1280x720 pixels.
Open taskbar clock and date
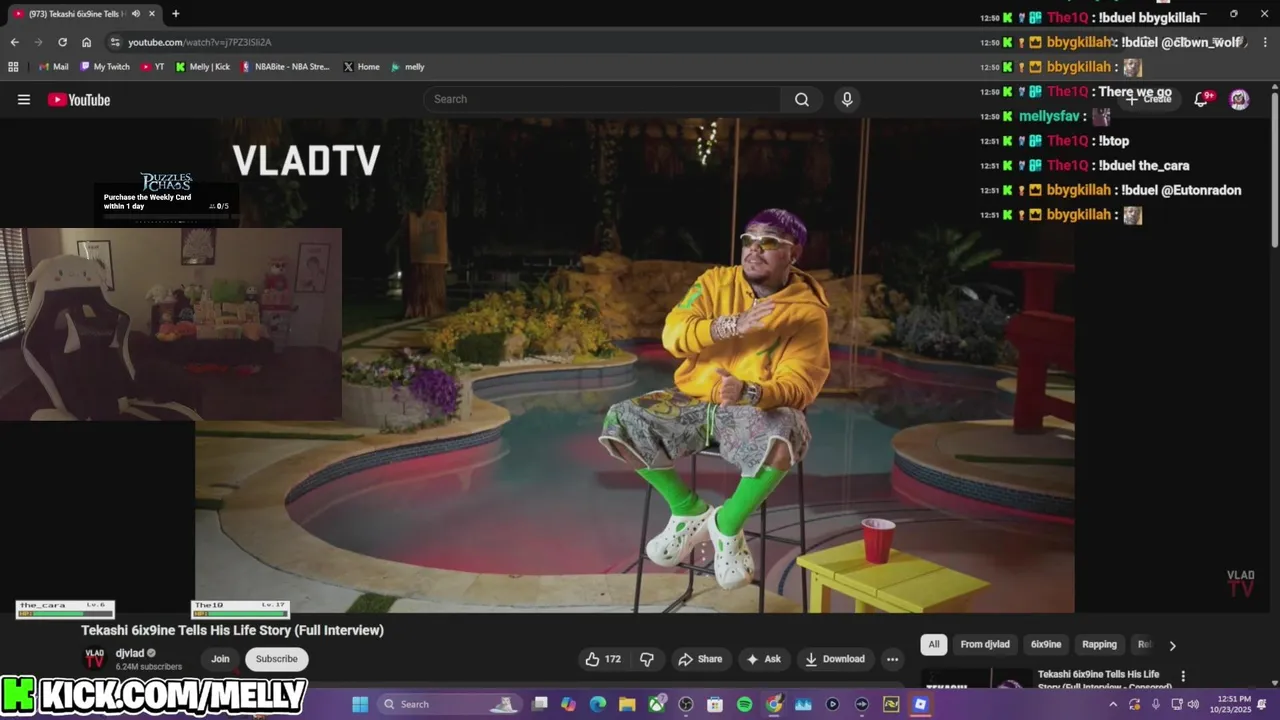coord(1230,704)
